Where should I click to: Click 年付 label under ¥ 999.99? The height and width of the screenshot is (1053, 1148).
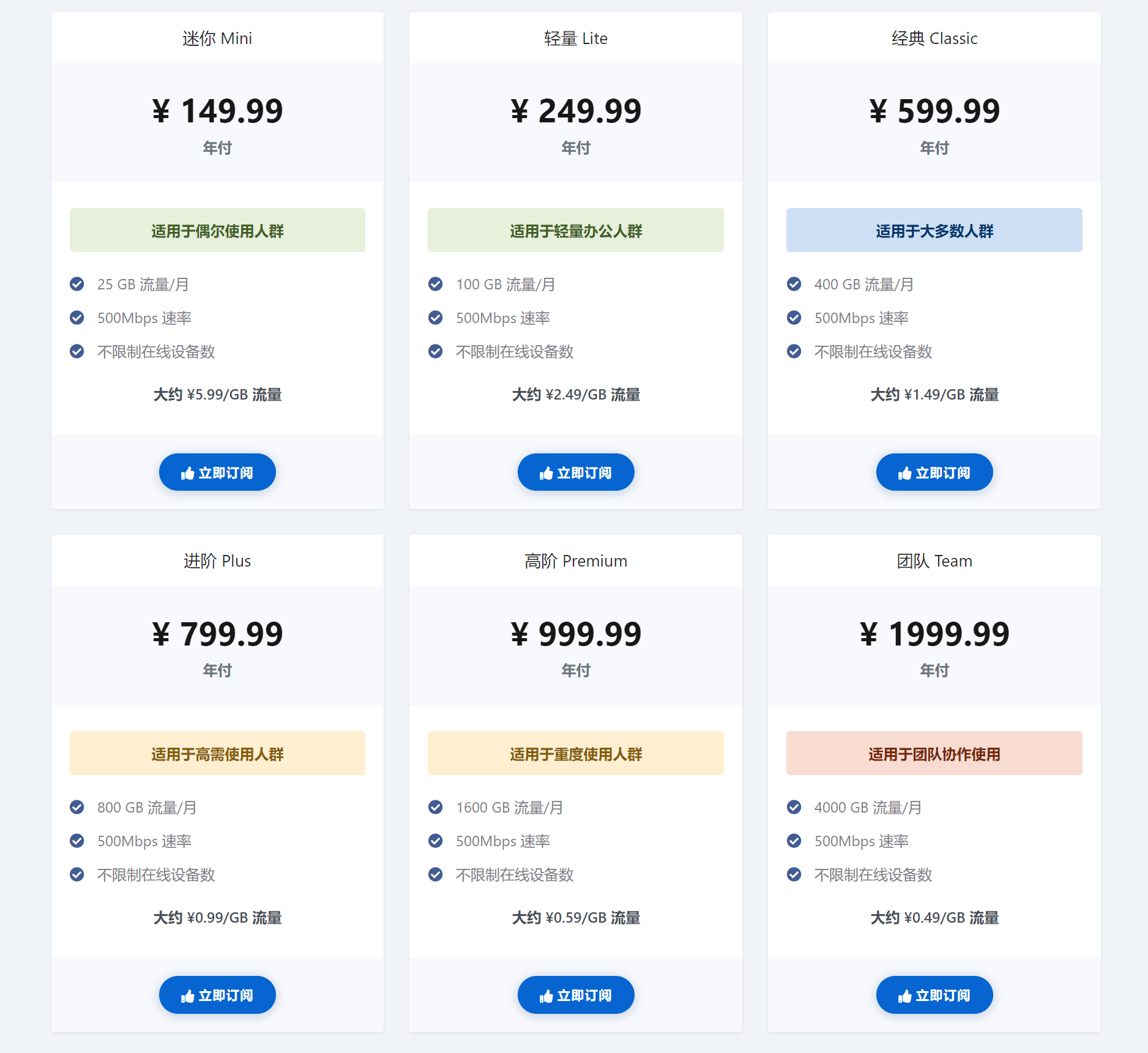(575, 670)
